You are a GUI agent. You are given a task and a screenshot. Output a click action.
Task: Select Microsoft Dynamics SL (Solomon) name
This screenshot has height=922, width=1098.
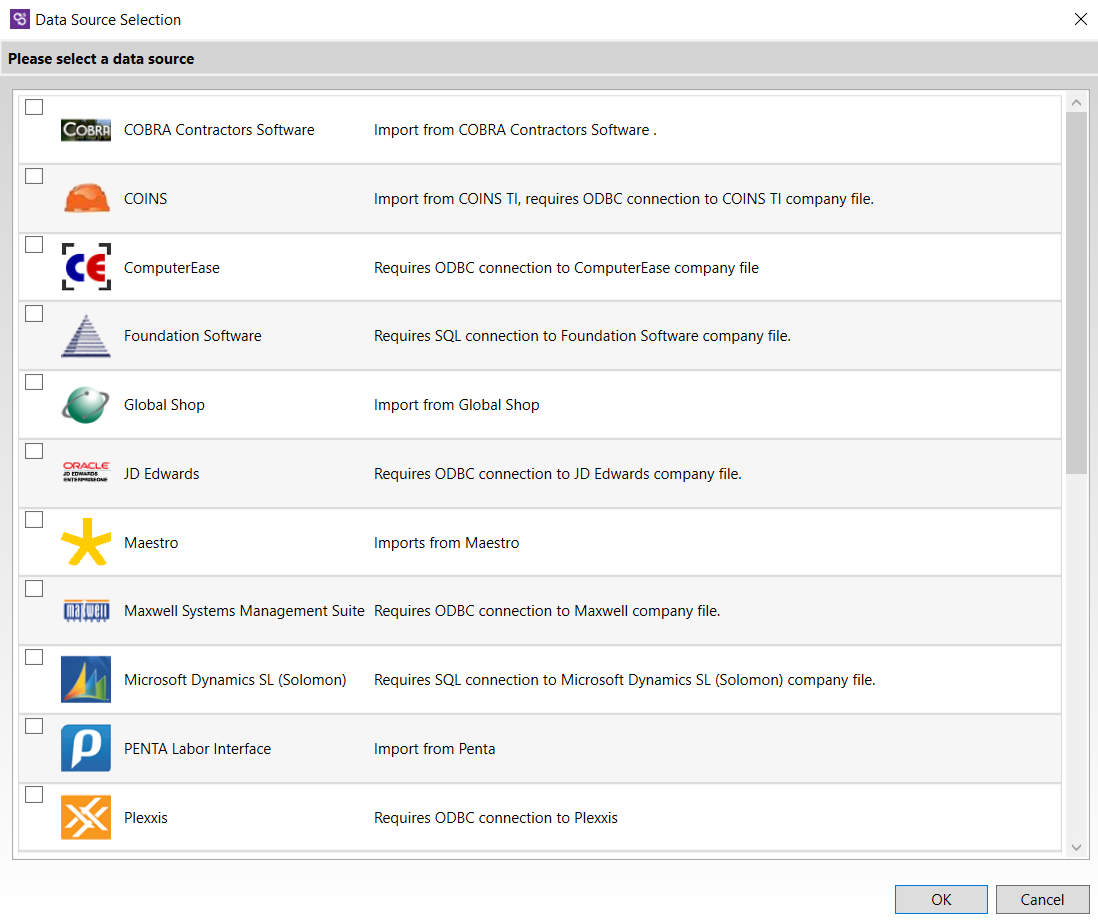pyautogui.click(x=235, y=680)
